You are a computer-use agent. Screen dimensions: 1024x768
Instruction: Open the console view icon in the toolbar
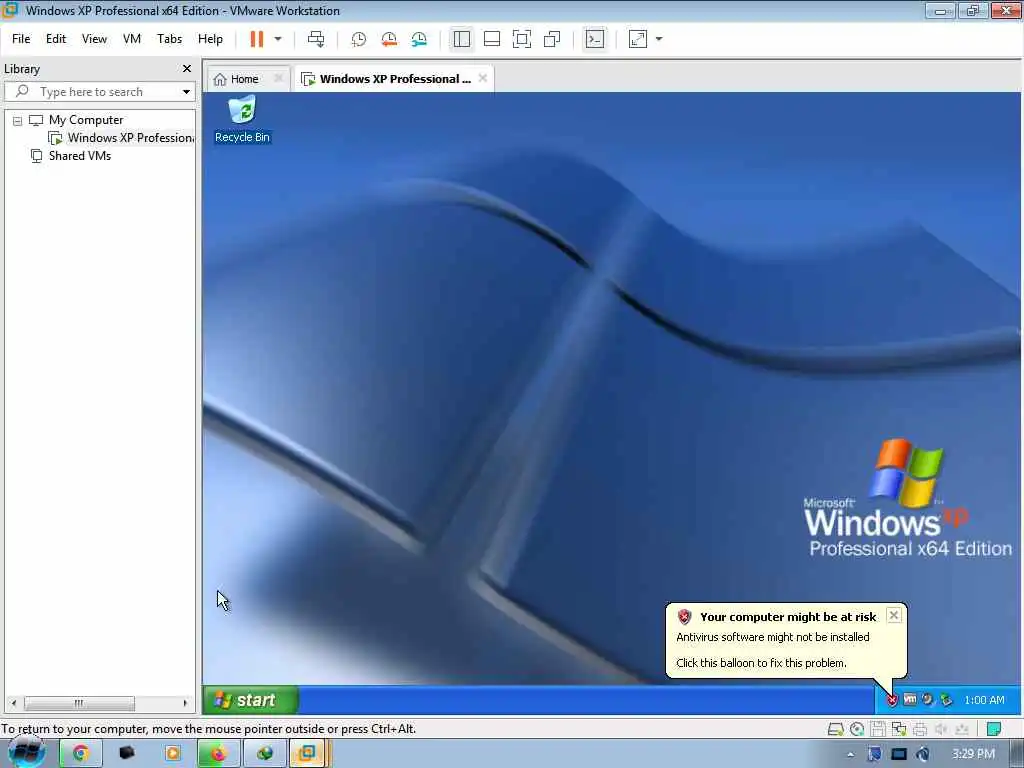tap(594, 39)
